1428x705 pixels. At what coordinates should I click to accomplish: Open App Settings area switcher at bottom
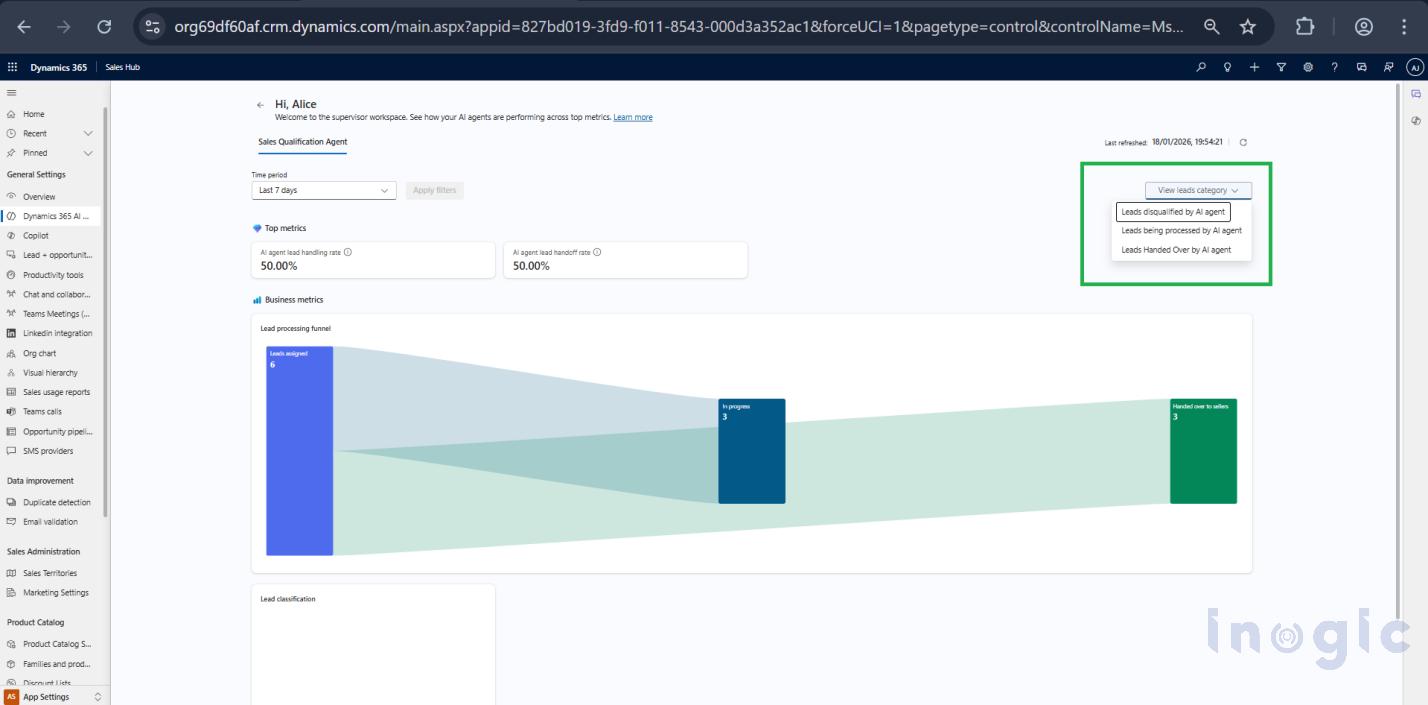(54, 696)
